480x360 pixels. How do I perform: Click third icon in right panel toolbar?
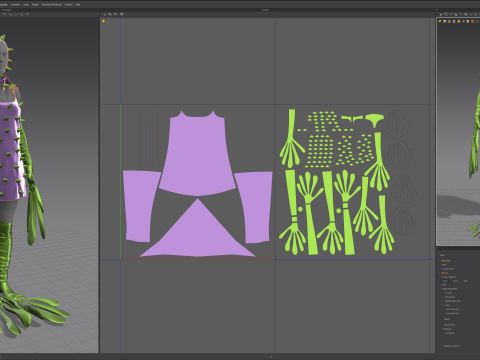450,14
